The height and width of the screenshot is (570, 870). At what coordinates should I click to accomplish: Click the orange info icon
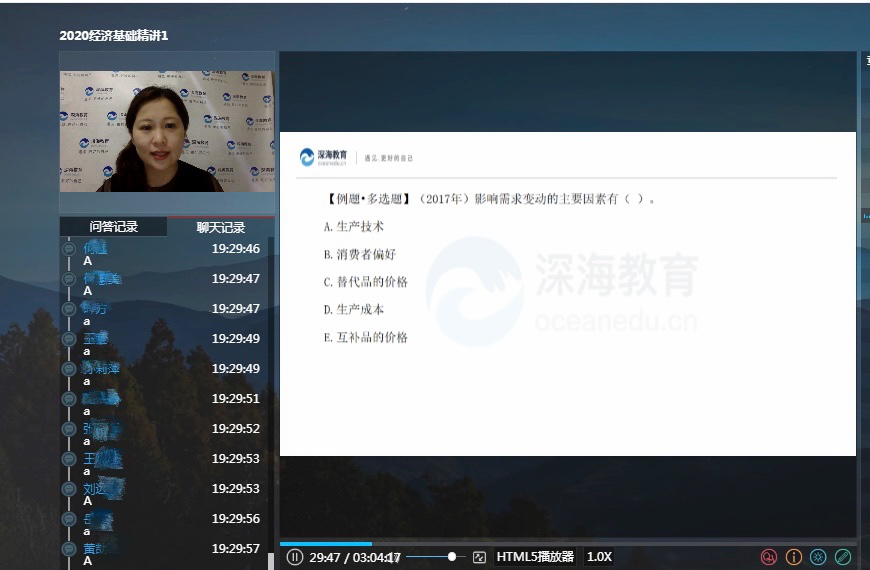pos(794,557)
